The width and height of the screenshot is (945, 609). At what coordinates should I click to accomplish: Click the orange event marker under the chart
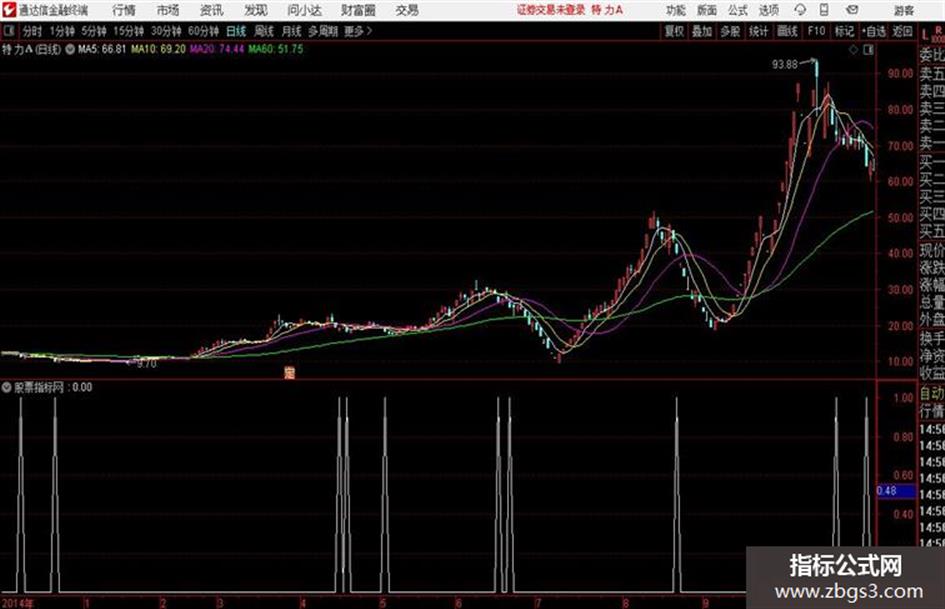[289, 373]
